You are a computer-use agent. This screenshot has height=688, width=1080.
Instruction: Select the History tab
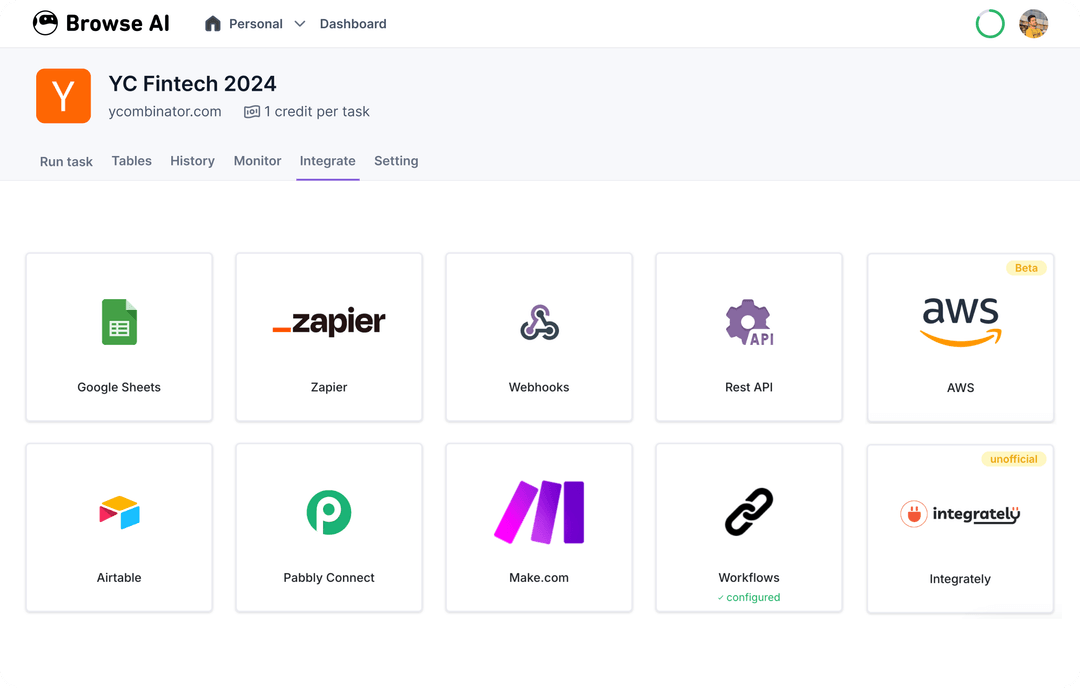tap(192, 161)
